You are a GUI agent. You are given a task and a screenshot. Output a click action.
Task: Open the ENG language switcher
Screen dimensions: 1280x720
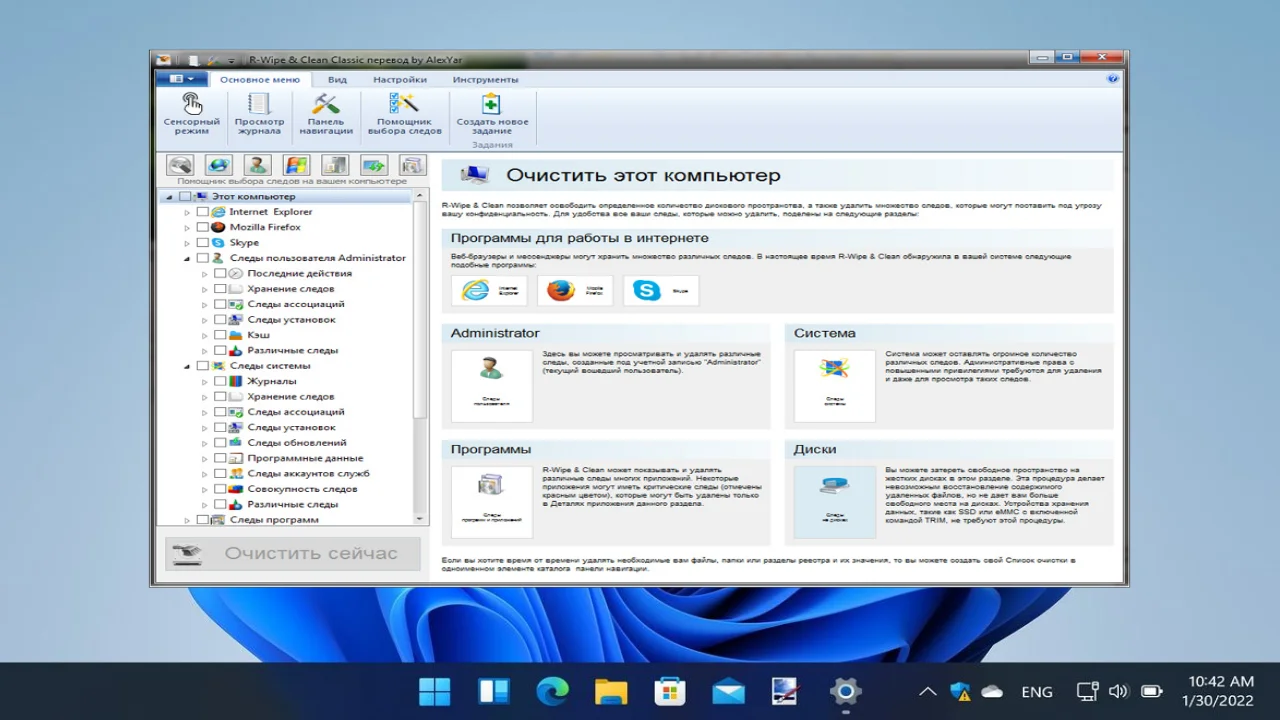click(x=1037, y=691)
